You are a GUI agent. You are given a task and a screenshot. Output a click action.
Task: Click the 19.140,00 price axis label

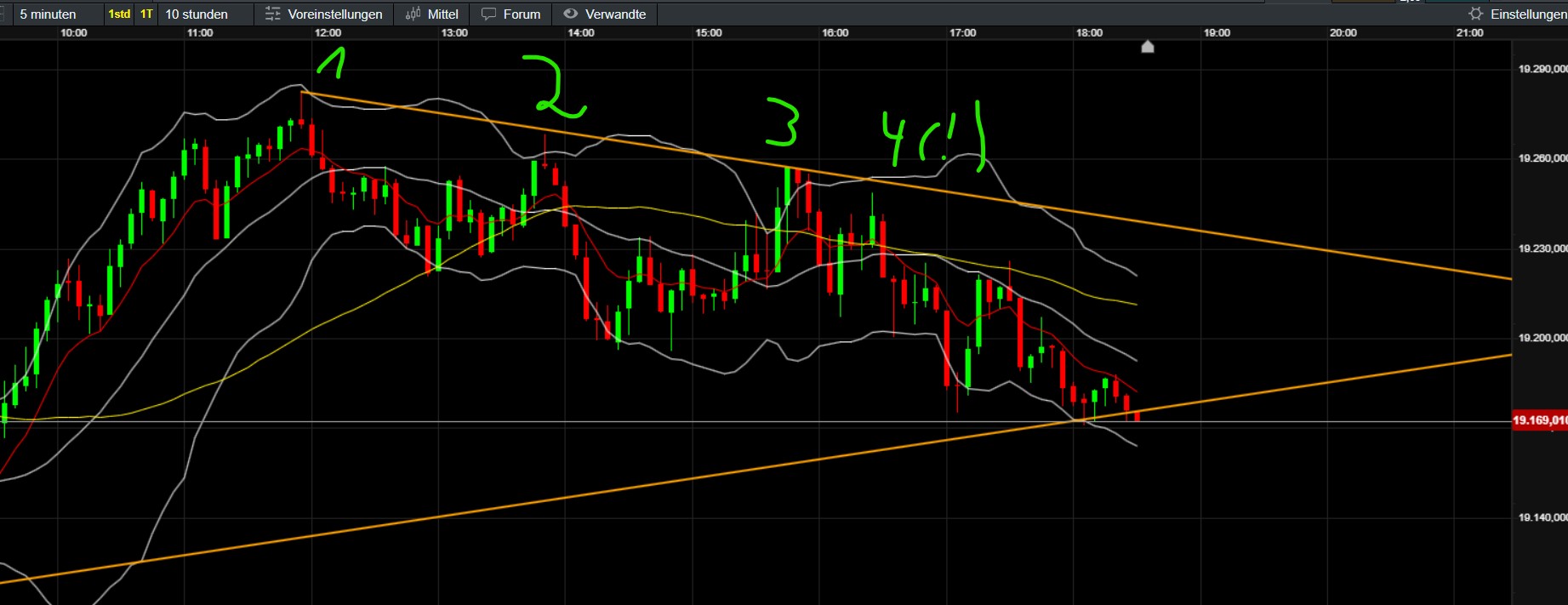(1542, 517)
